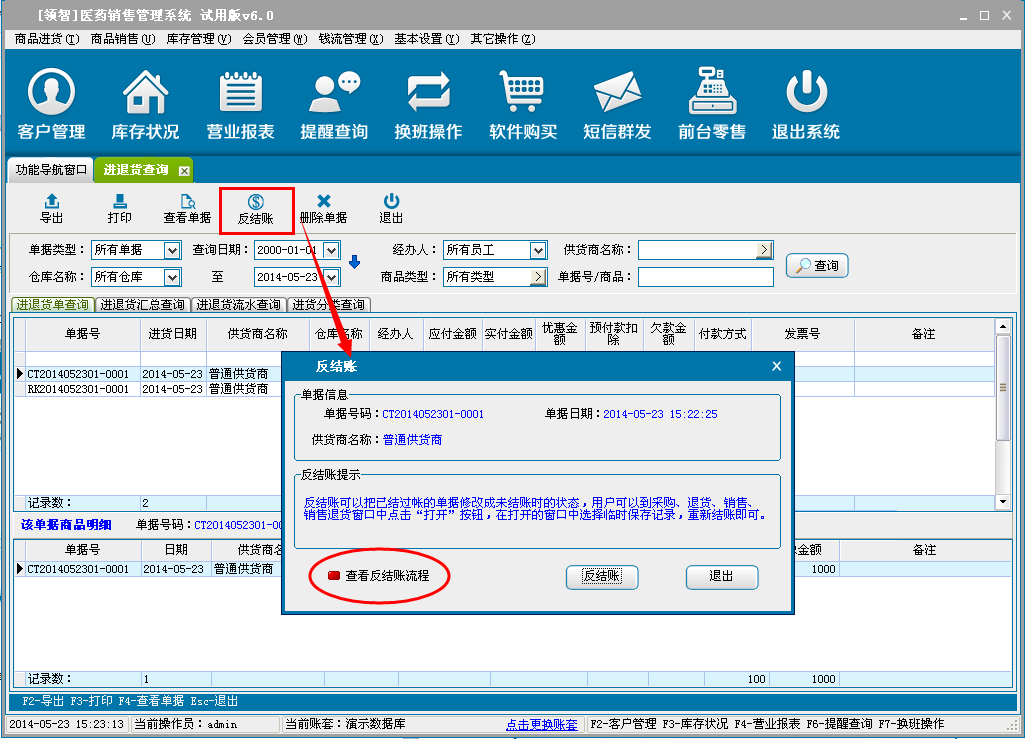Click the 反结账 button in dialog
This screenshot has height=739, width=1025.
602,577
